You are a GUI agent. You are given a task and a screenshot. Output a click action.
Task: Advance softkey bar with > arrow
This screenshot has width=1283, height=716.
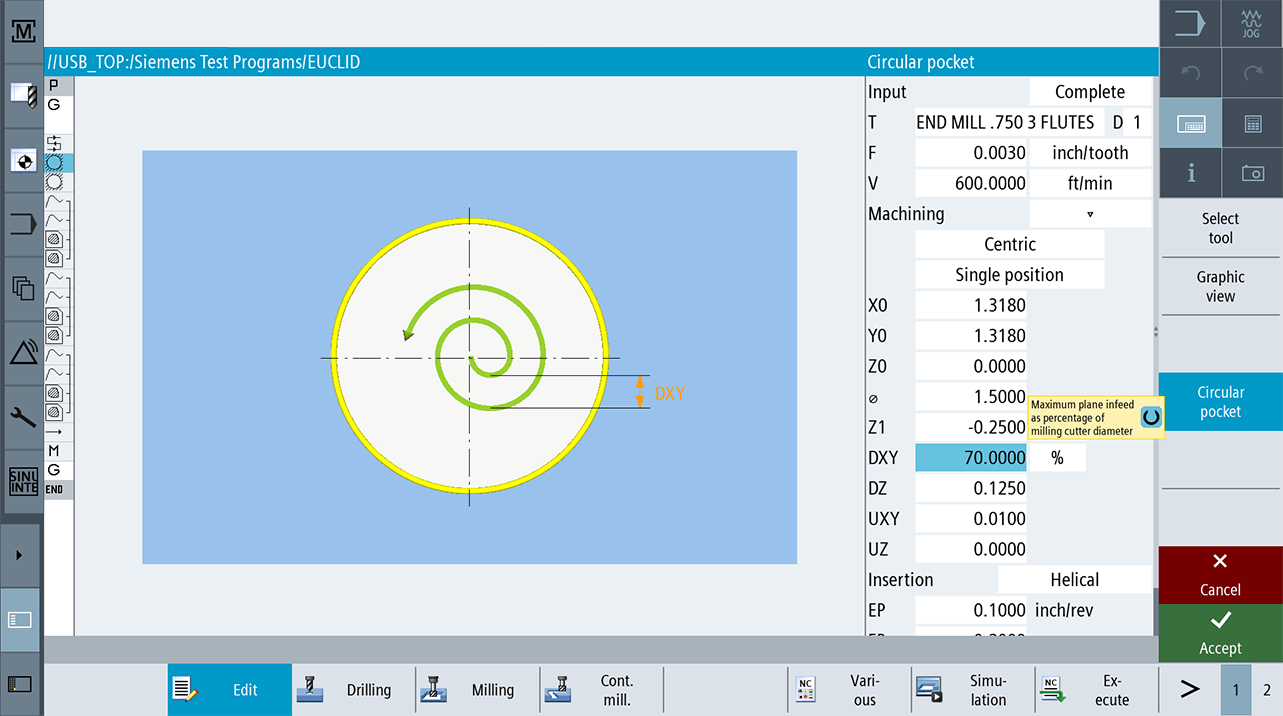pos(1189,690)
